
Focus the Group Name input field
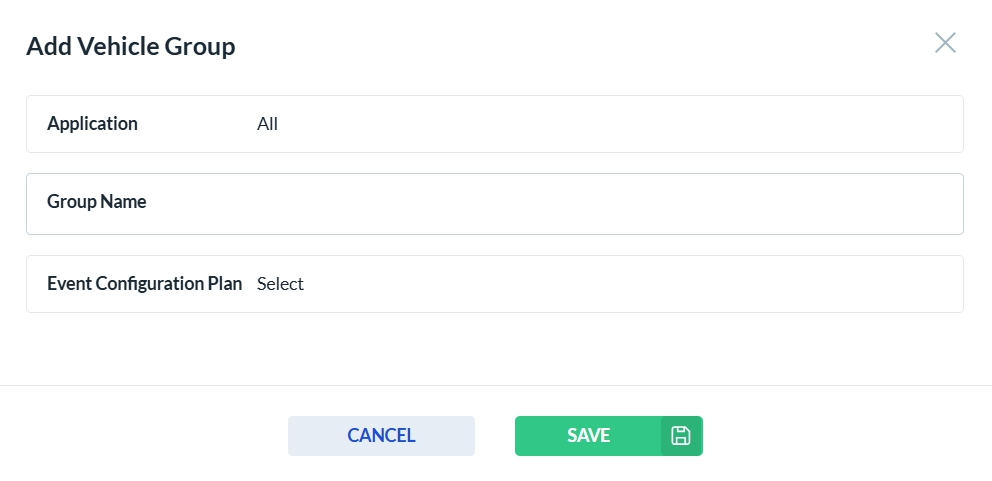[x=600, y=204]
